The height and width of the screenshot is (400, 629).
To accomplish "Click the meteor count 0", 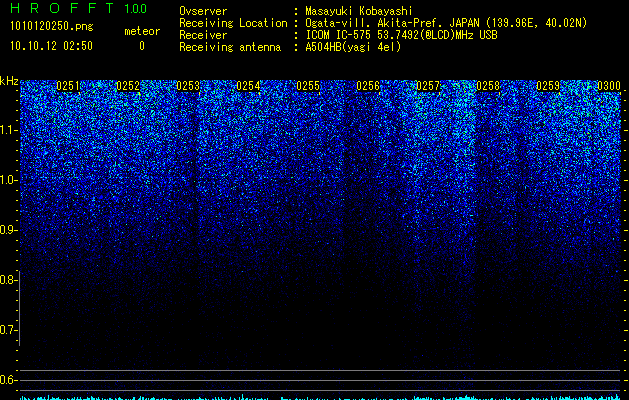I will point(142,46).
